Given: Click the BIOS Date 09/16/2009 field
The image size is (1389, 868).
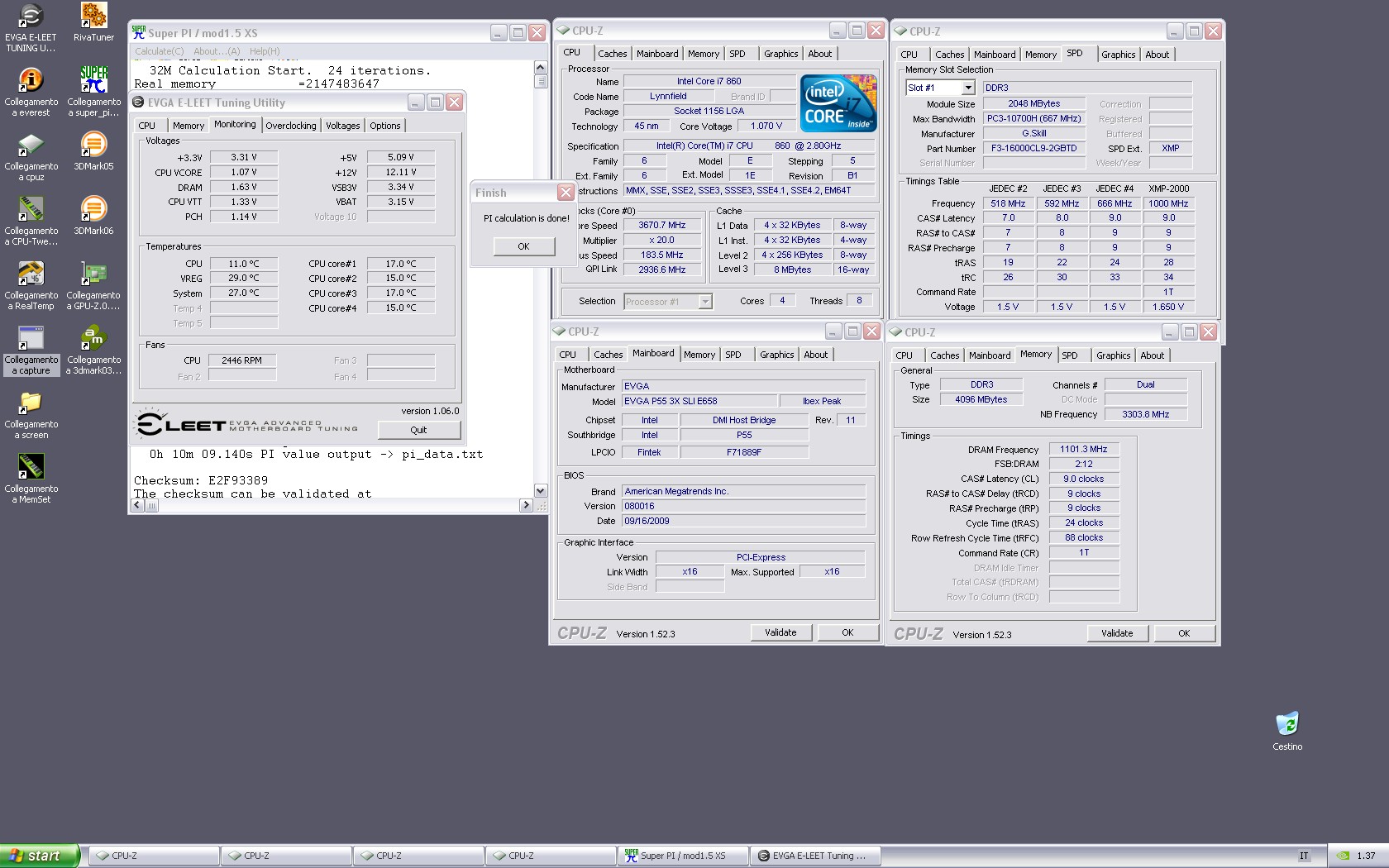Looking at the screenshot, I should [x=744, y=522].
